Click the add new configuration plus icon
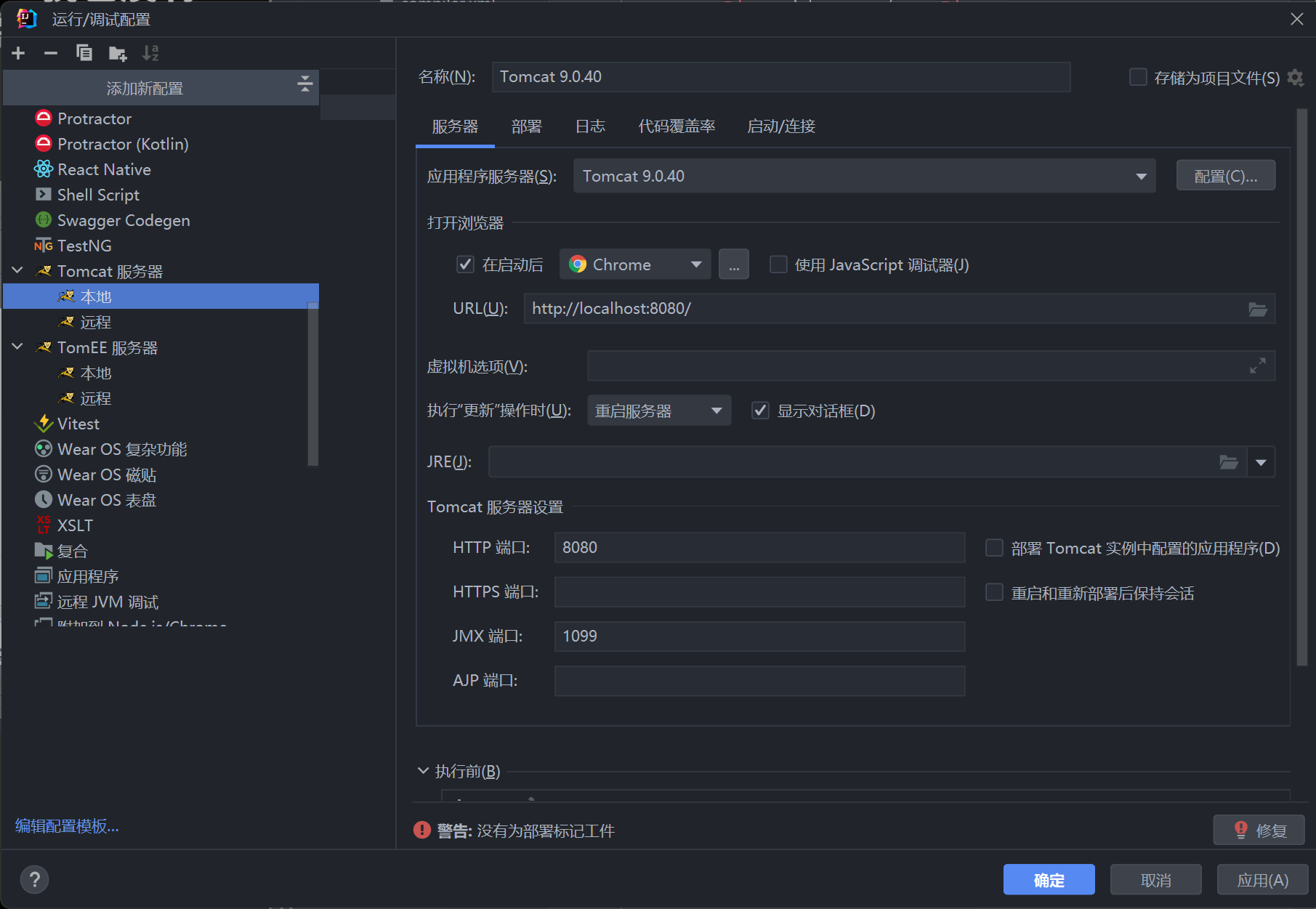Image resolution: width=1316 pixels, height=909 pixels. click(x=19, y=53)
